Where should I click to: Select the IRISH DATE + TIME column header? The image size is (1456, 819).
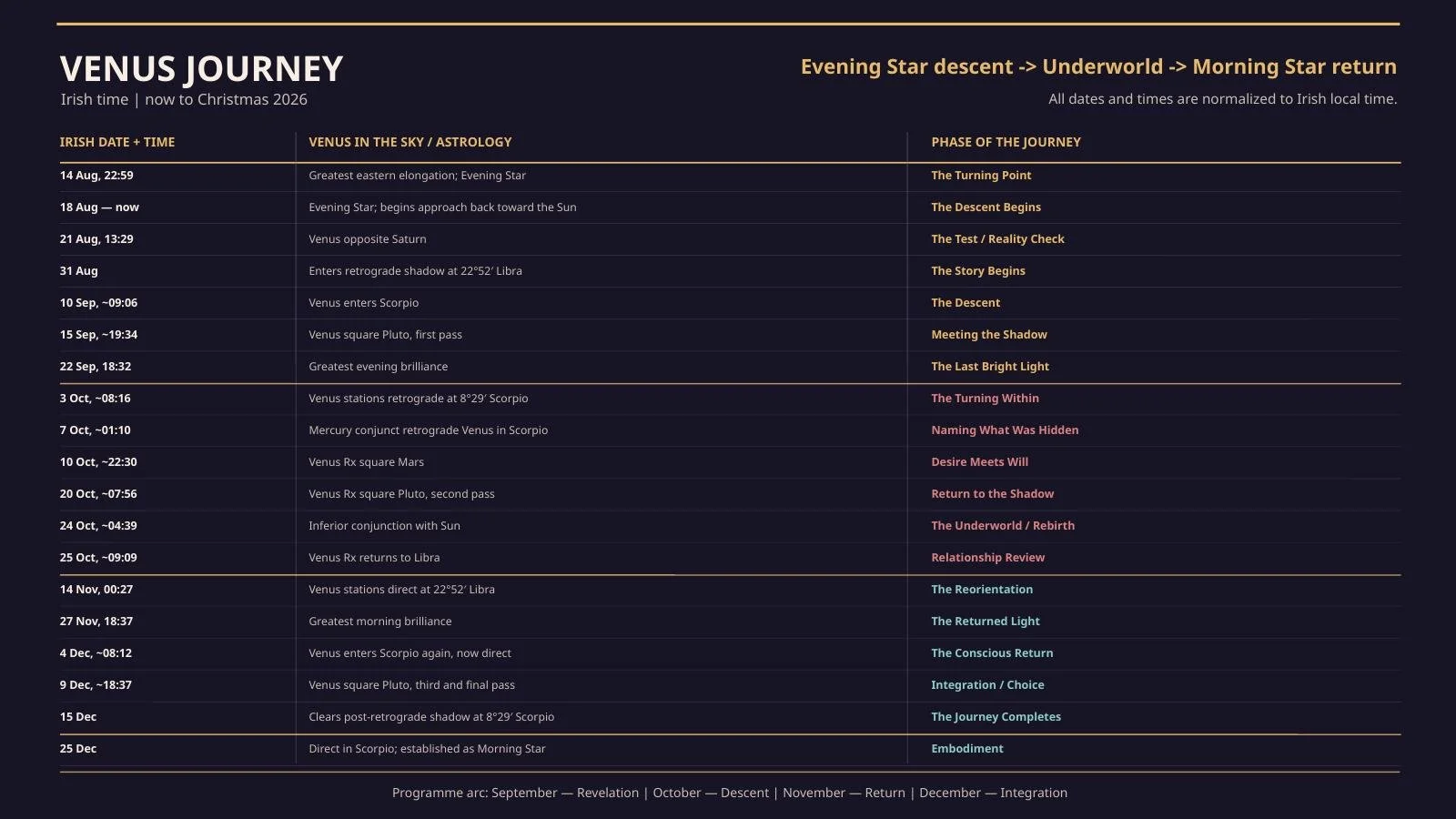pos(117,142)
